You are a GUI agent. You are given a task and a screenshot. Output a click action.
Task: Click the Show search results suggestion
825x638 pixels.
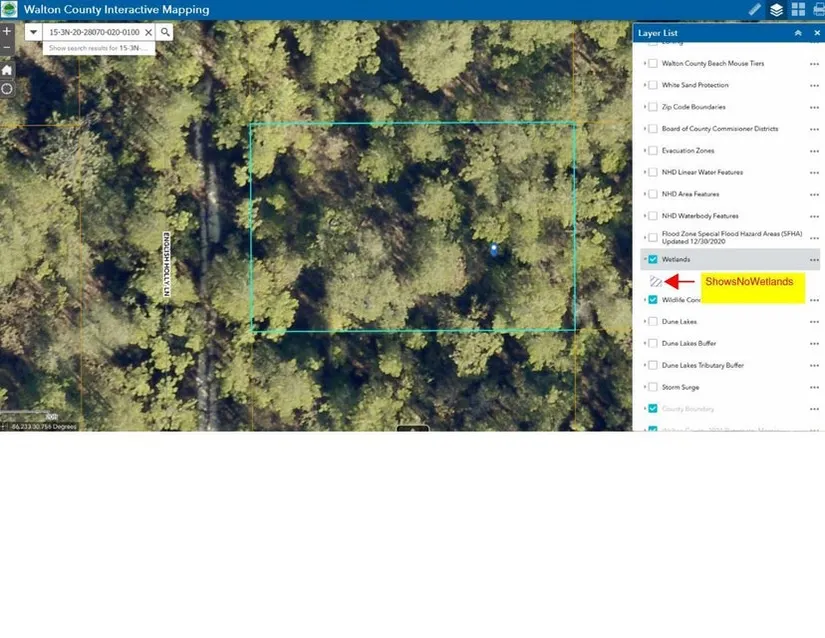click(x=98, y=47)
